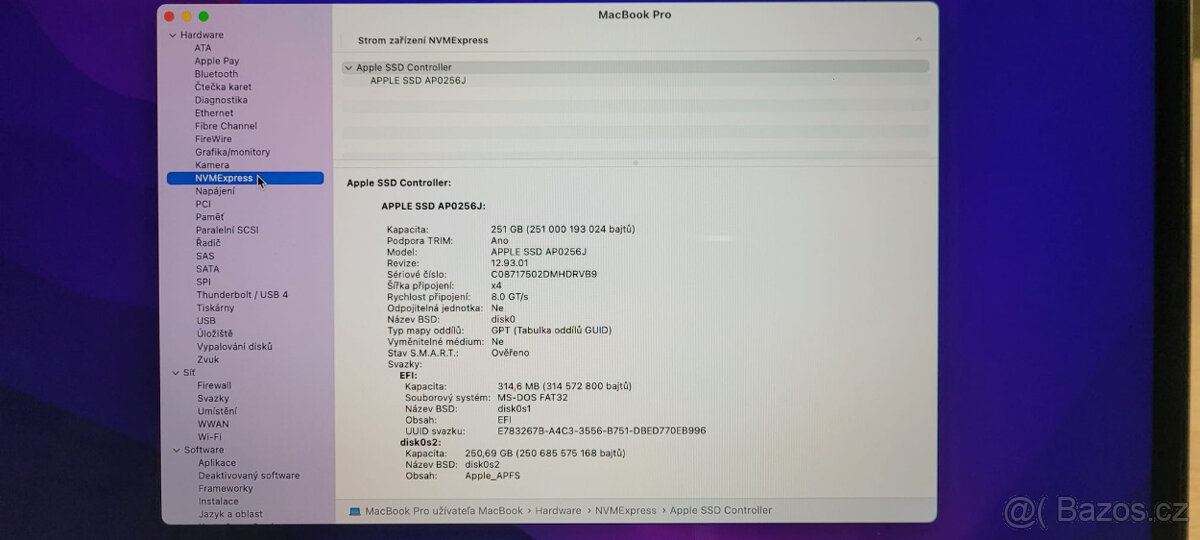Viewport: 1200px width, 540px height.
Task: Open Instalace under Software
Action: [x=218, y=502]
